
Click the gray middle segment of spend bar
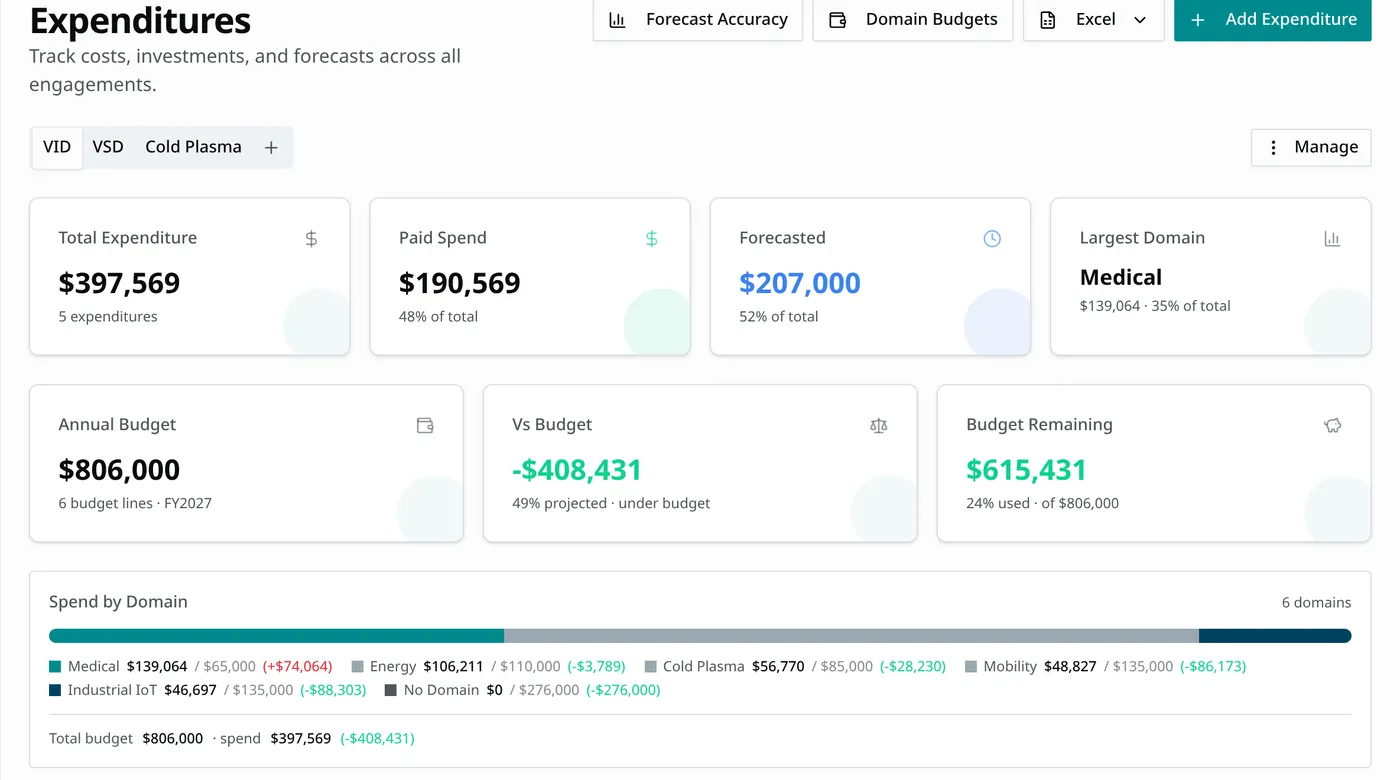click(x=851, y=636)
